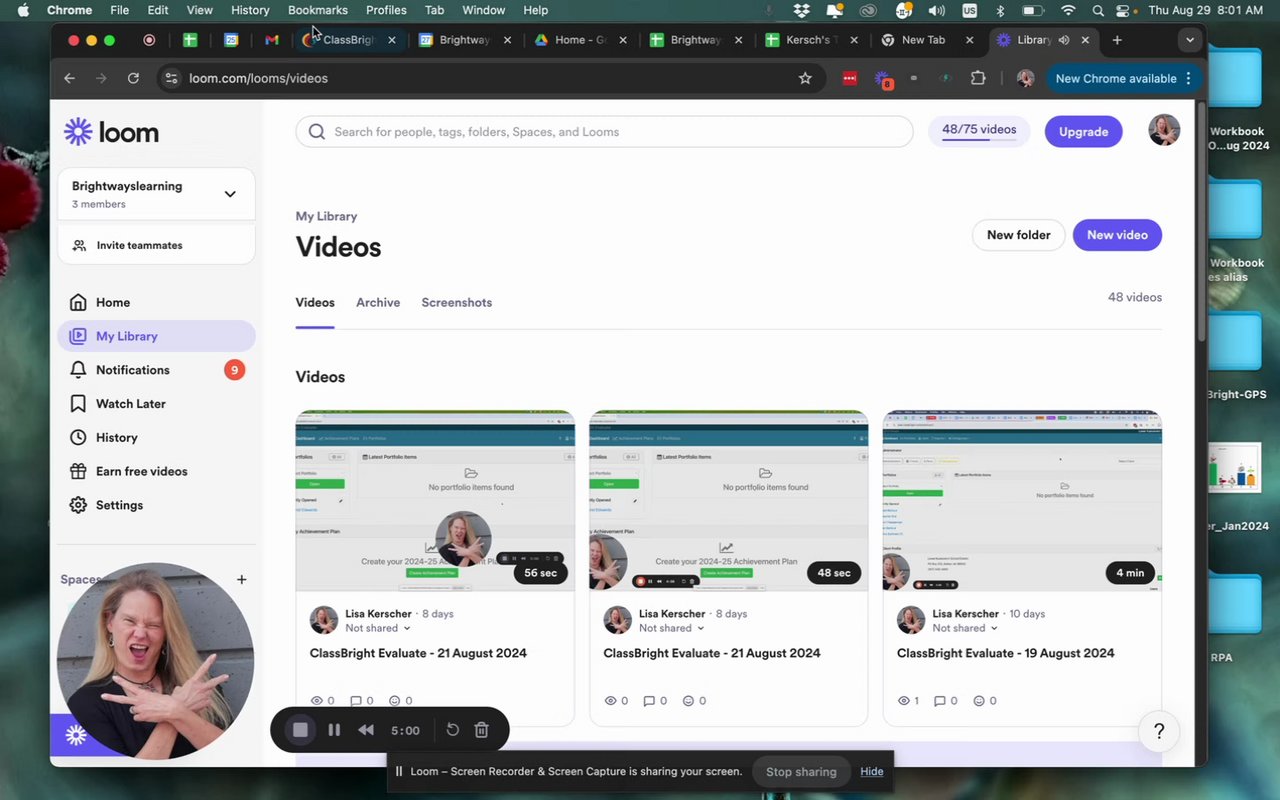The height and width of the screenshot is (800, 1280).
Task: Click the Dropbox menu bar icon
Action: pyautogui.click(x=802, y=10)
